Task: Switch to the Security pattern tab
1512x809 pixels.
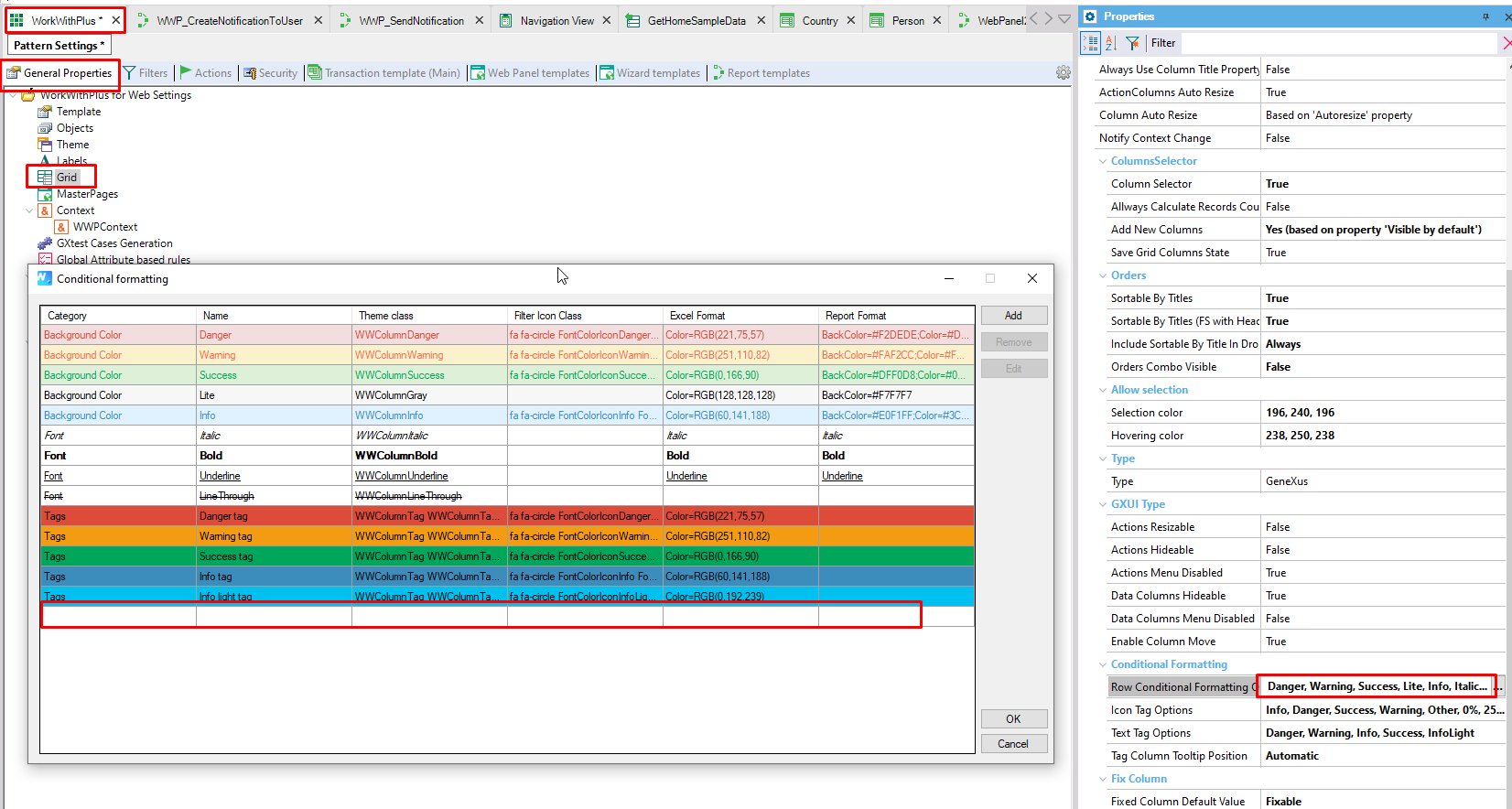Action: tap(270, 73)
